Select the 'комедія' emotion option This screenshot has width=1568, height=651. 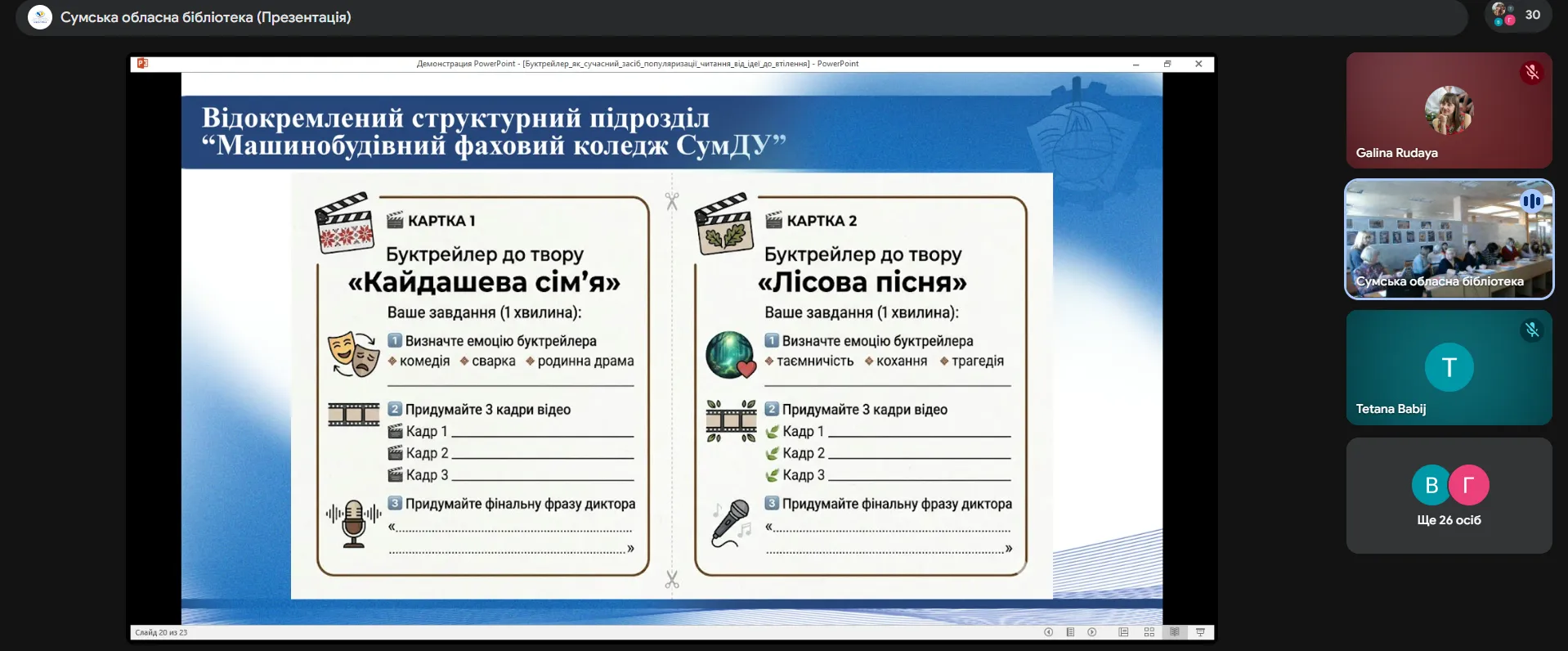tap(424, 361)
